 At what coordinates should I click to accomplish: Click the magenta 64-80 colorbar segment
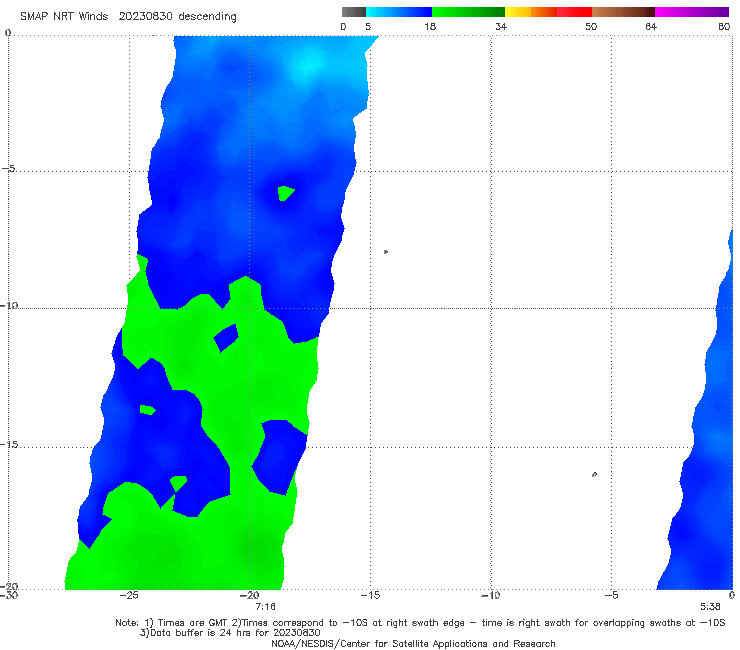coord(692,12)
